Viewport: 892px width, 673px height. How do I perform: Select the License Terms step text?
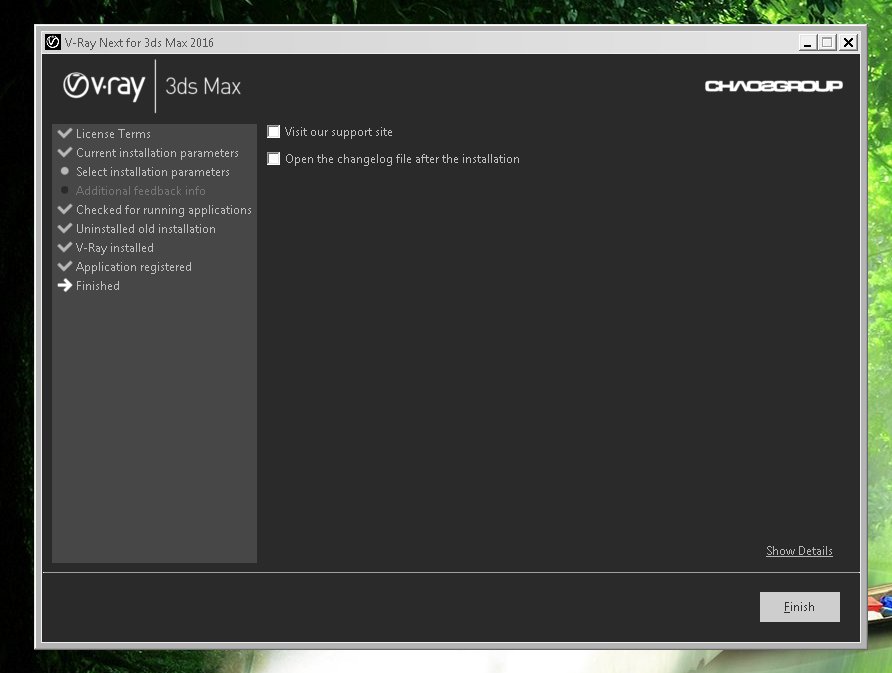click(113, 134)
